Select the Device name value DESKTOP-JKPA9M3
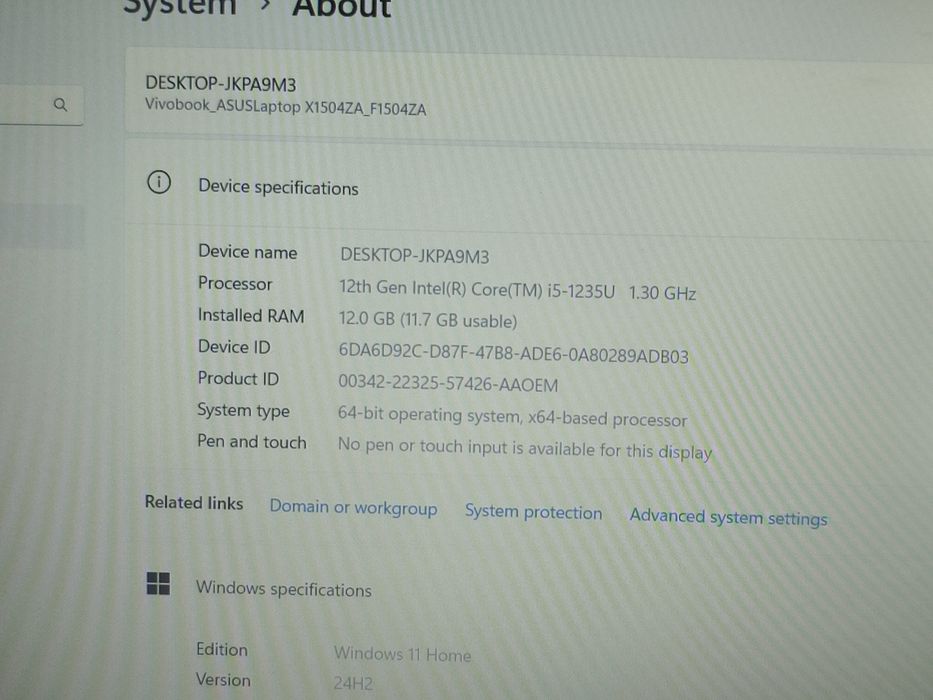Screen dimensions: 933x700 coord(415,255)
